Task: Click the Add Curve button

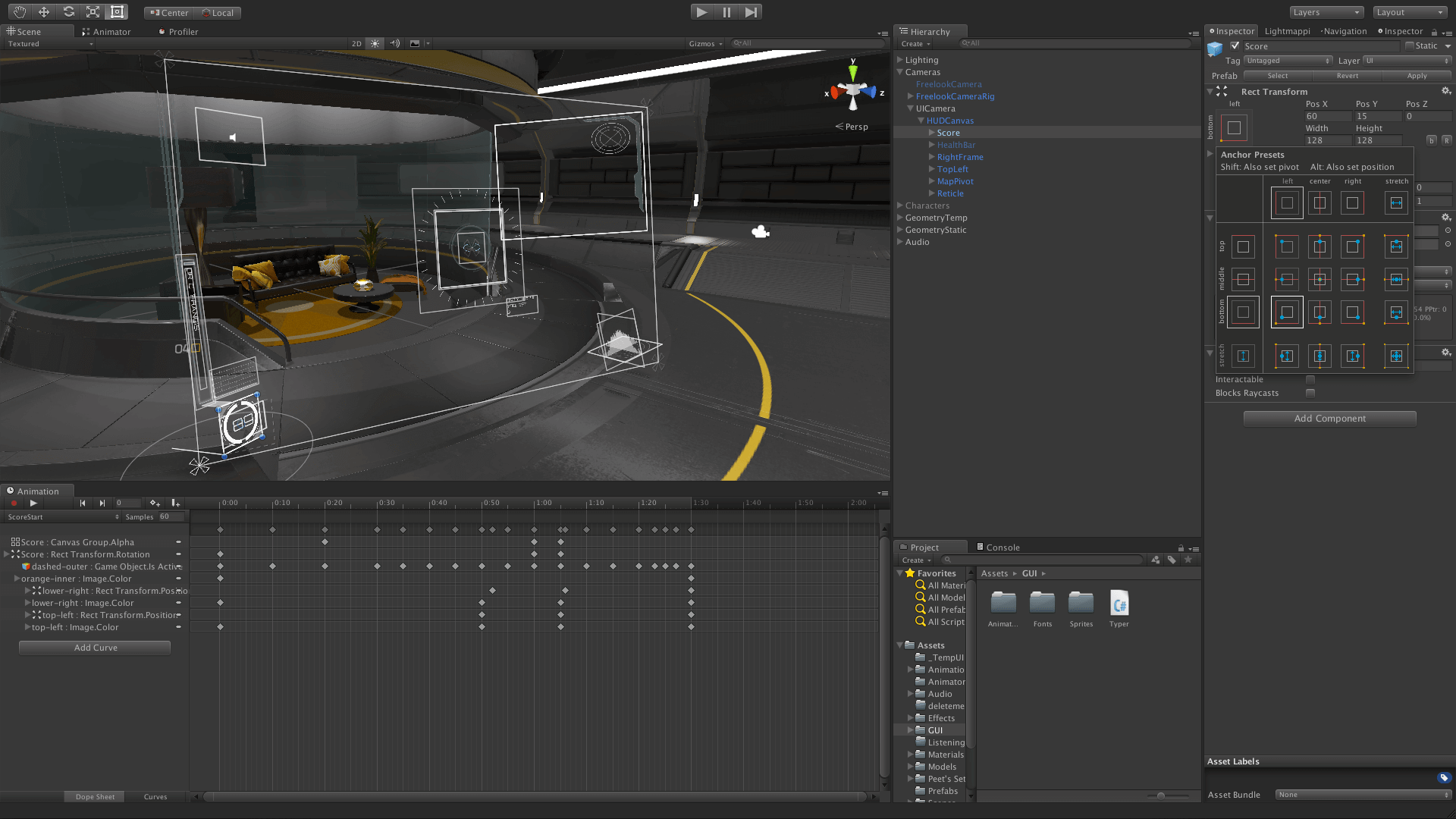Action: [95, 648]
